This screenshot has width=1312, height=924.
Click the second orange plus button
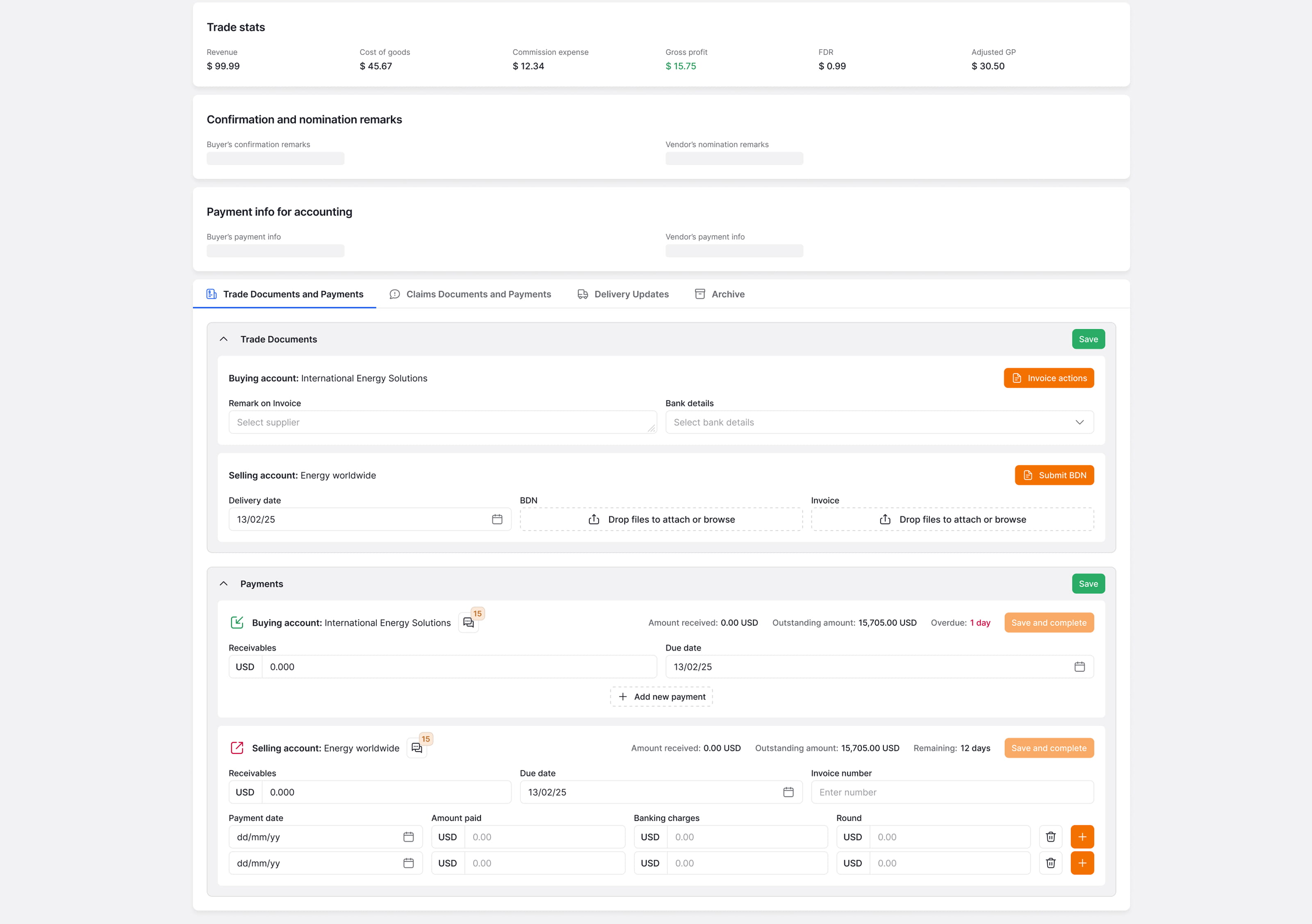(1082, 863)
